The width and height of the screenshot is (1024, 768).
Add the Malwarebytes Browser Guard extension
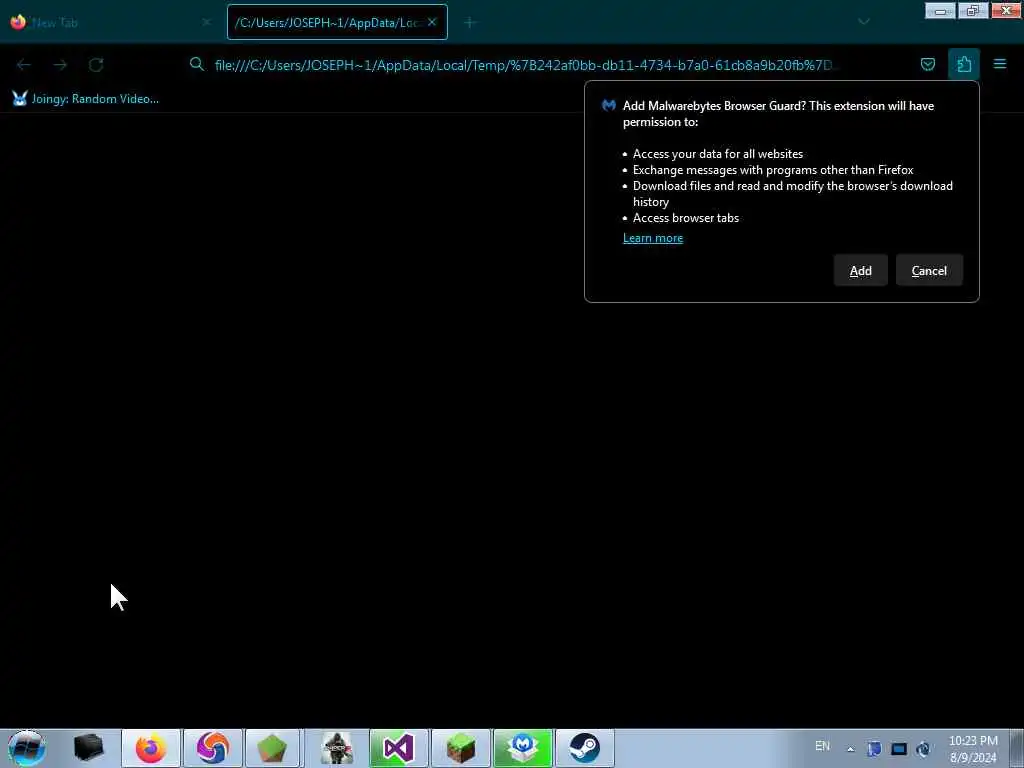coord(860,270)
